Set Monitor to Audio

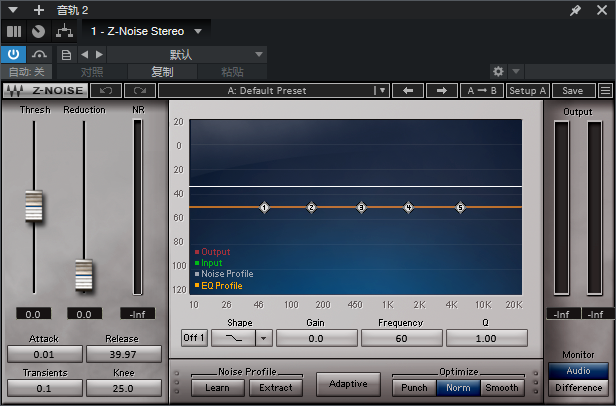tap(578, 371)
